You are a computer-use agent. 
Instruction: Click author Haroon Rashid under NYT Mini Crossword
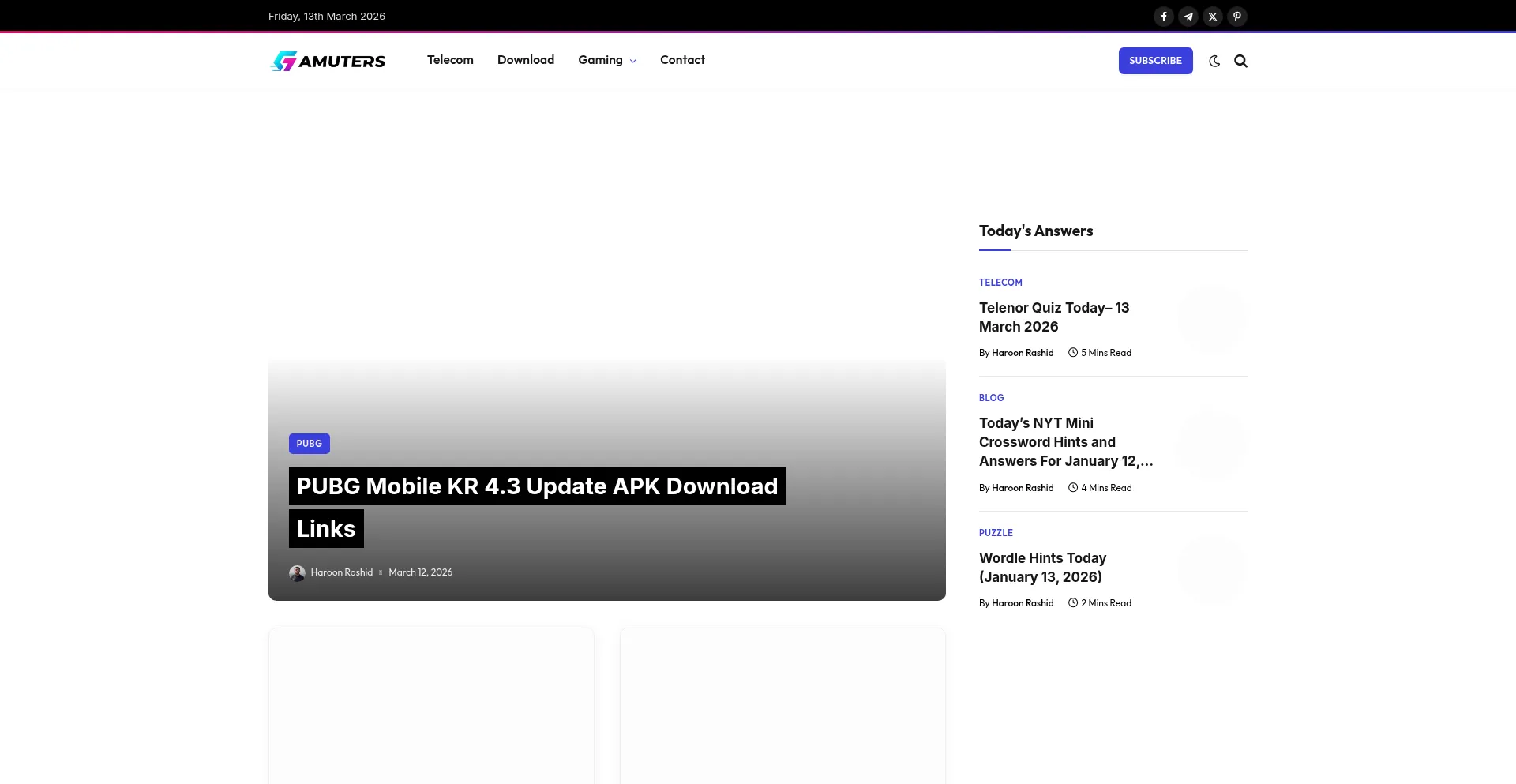[x=1023, y=488]
